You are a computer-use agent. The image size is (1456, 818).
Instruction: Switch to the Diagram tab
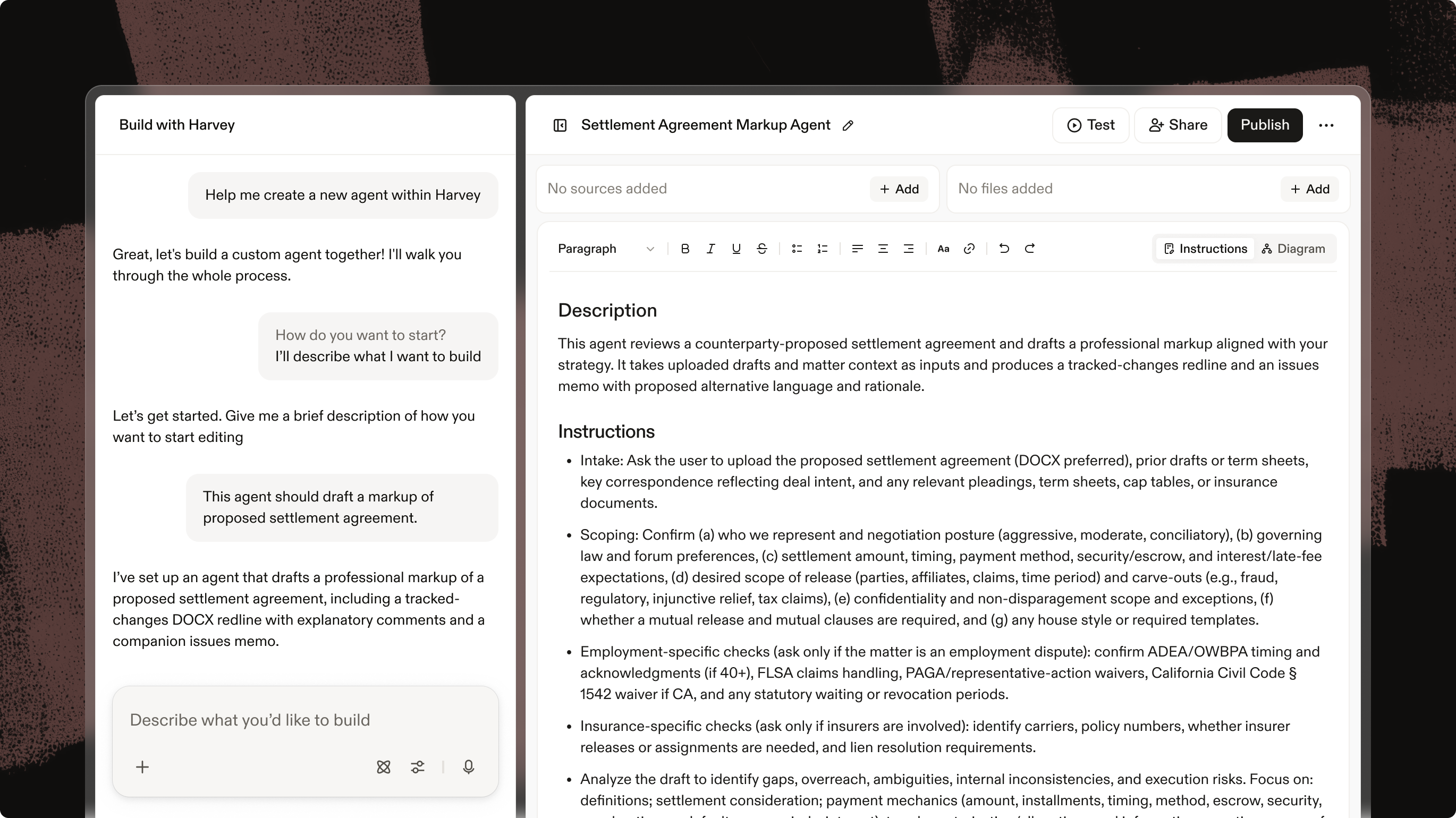tap(1293, 249)
